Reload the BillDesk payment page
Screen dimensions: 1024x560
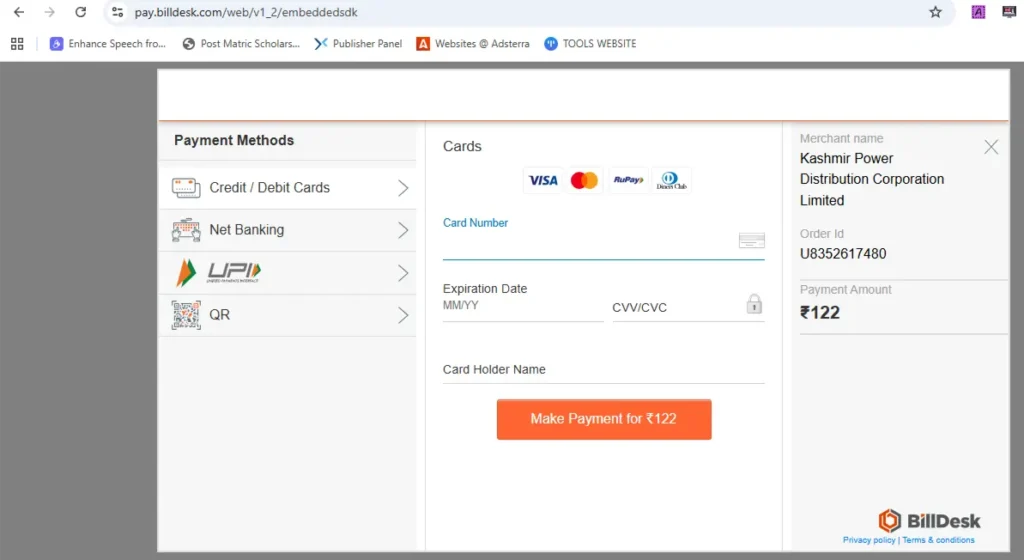(80, 12)
